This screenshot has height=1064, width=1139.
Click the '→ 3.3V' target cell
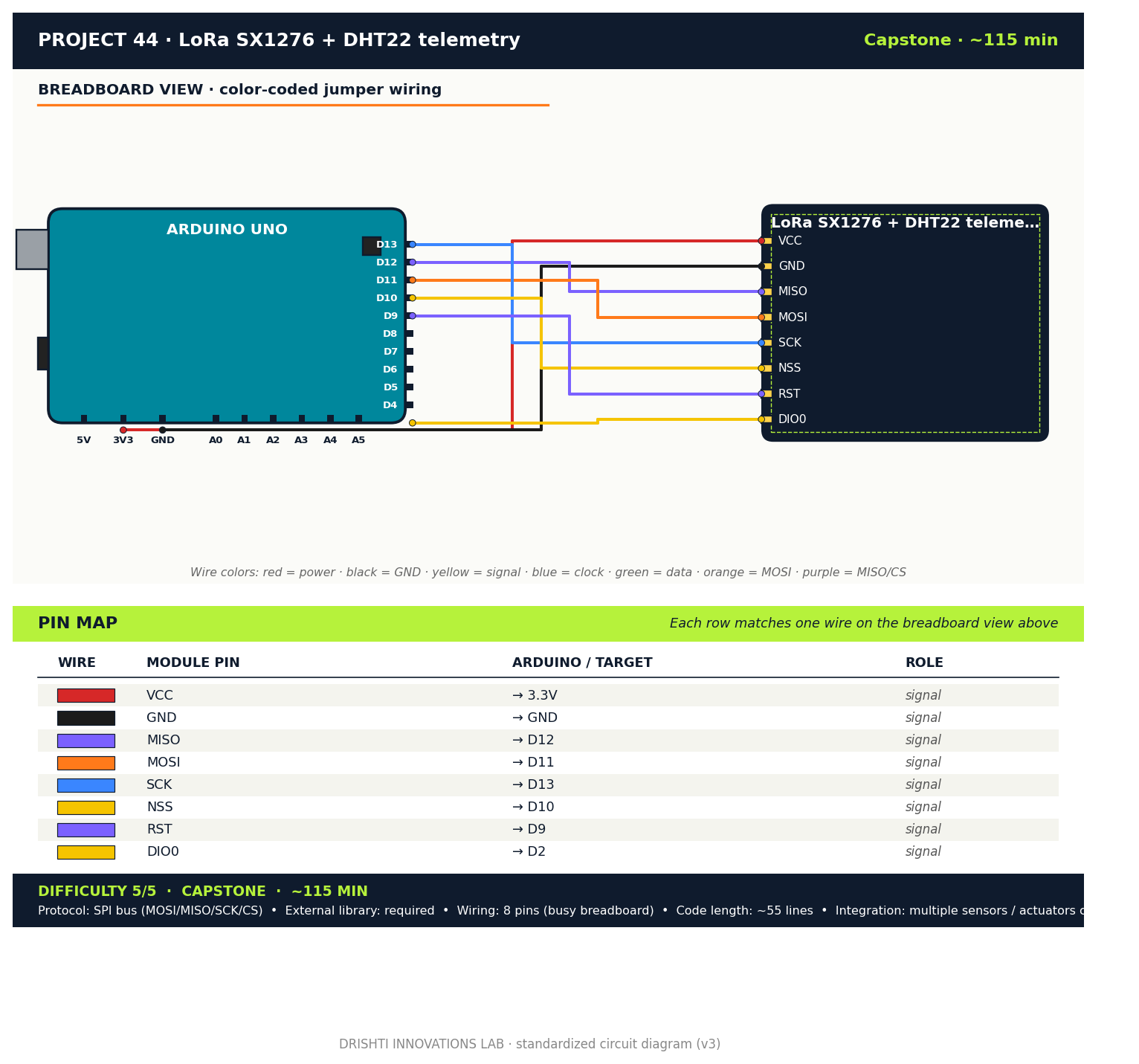coord(535,695)
